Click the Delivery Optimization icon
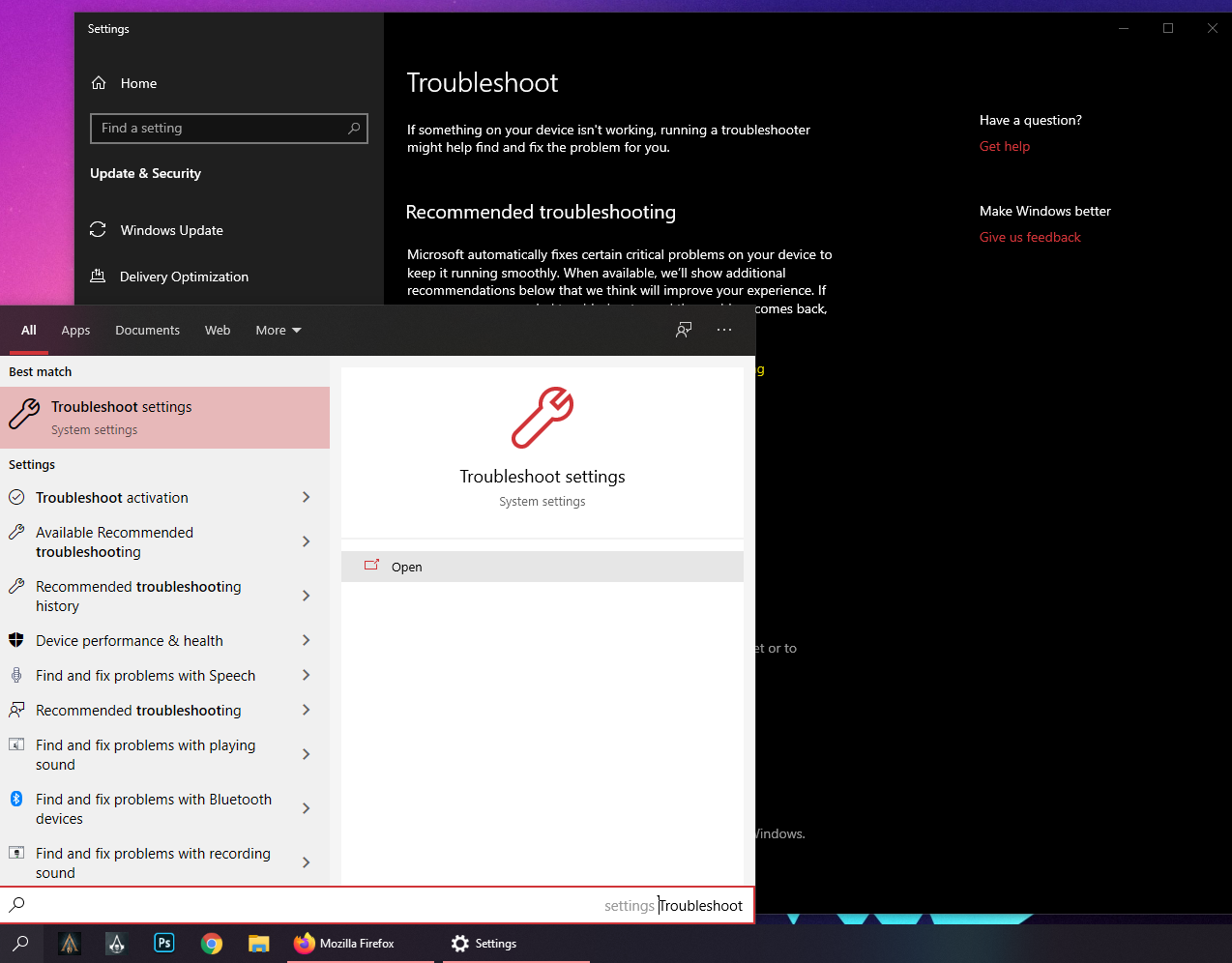 (98, 277)
